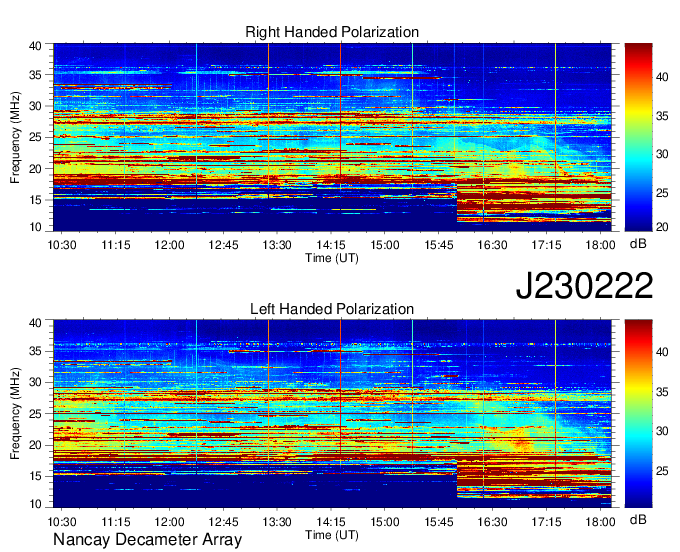Click 40 MHz tick on Right Handed frequency axis
The width and height of the screenshot is (680, 552).
click(x=35, y=46)
